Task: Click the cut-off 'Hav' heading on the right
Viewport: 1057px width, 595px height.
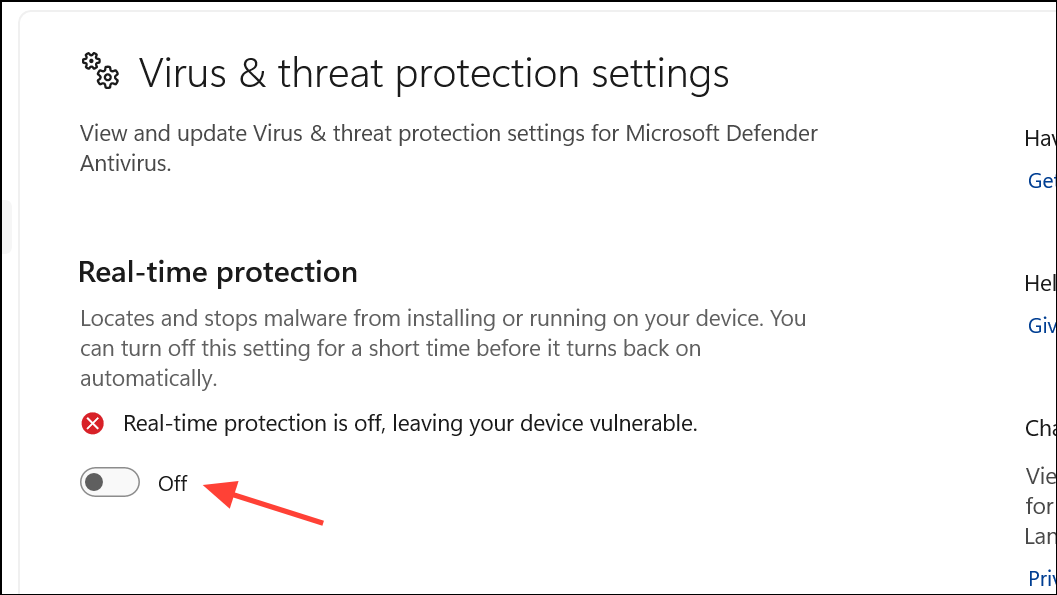Action: 1040,139
